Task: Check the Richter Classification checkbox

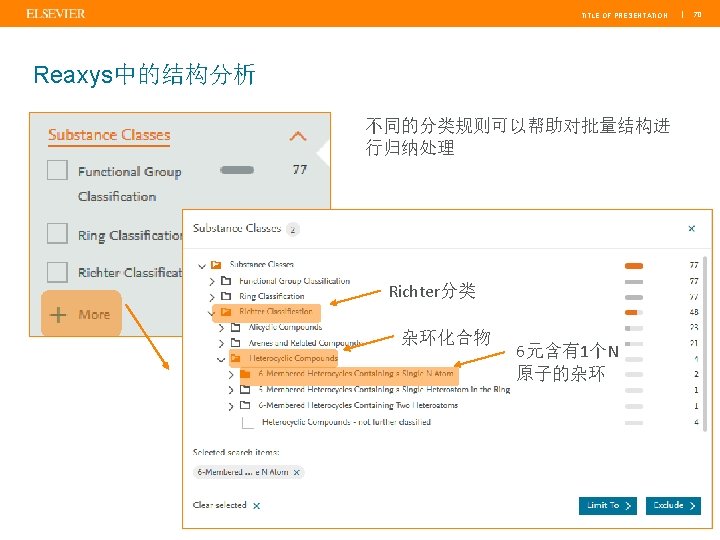Action: point(57,272)
